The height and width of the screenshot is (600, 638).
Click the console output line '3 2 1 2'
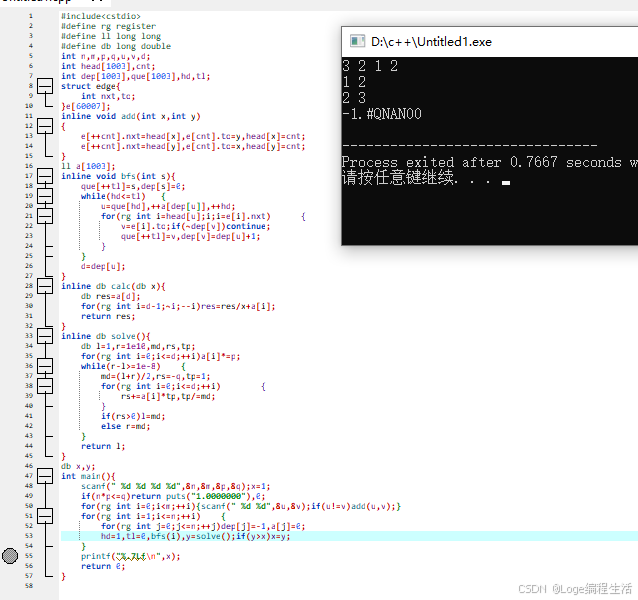[370, 66]
